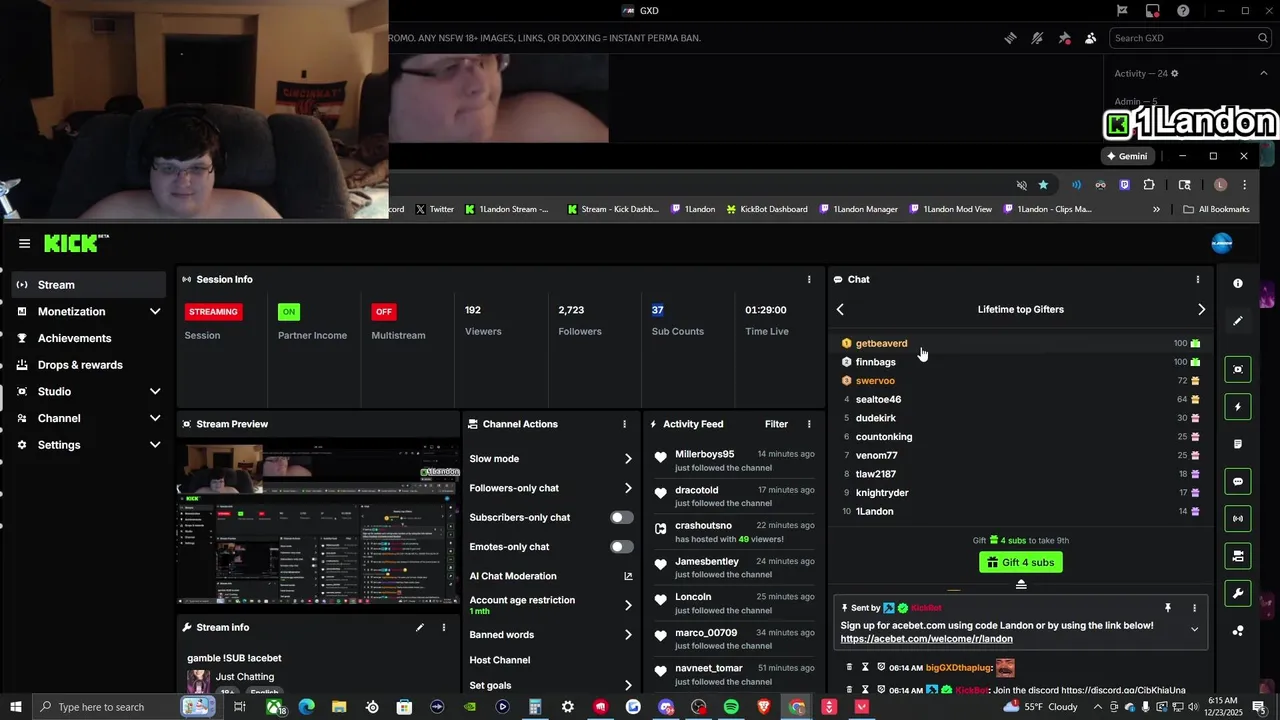Viewport: 1280px width, 720px height.
Task: Open the Discord member list icon
Action: pos(1091,38)
